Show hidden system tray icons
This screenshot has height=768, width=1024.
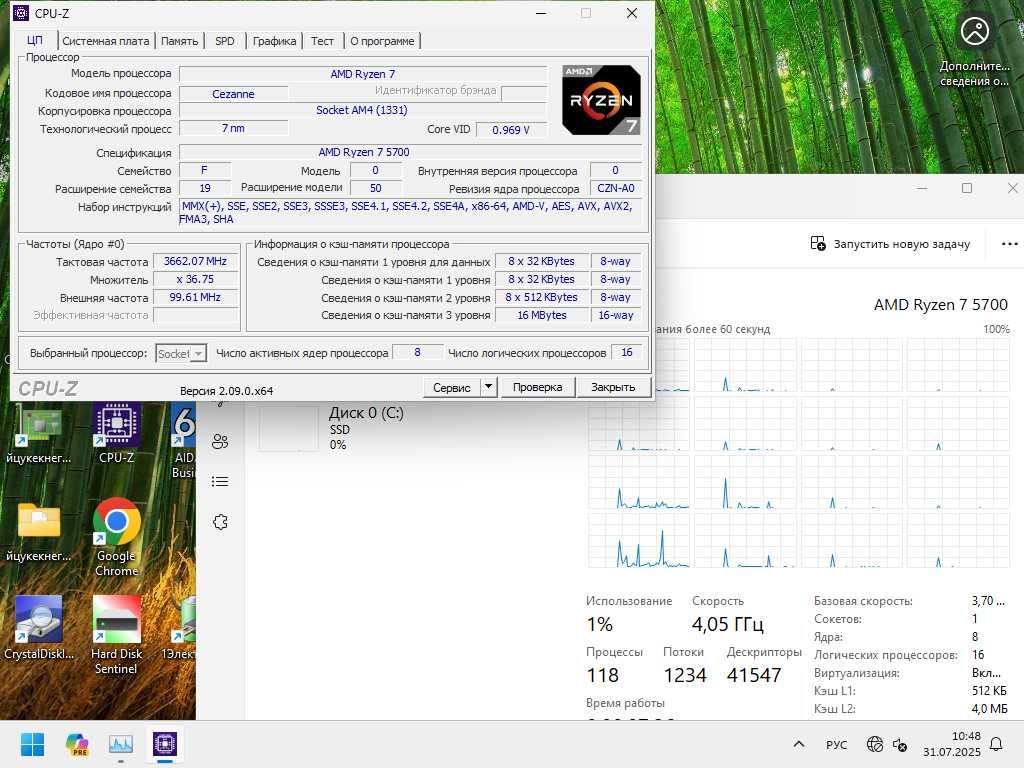[799, 744]
